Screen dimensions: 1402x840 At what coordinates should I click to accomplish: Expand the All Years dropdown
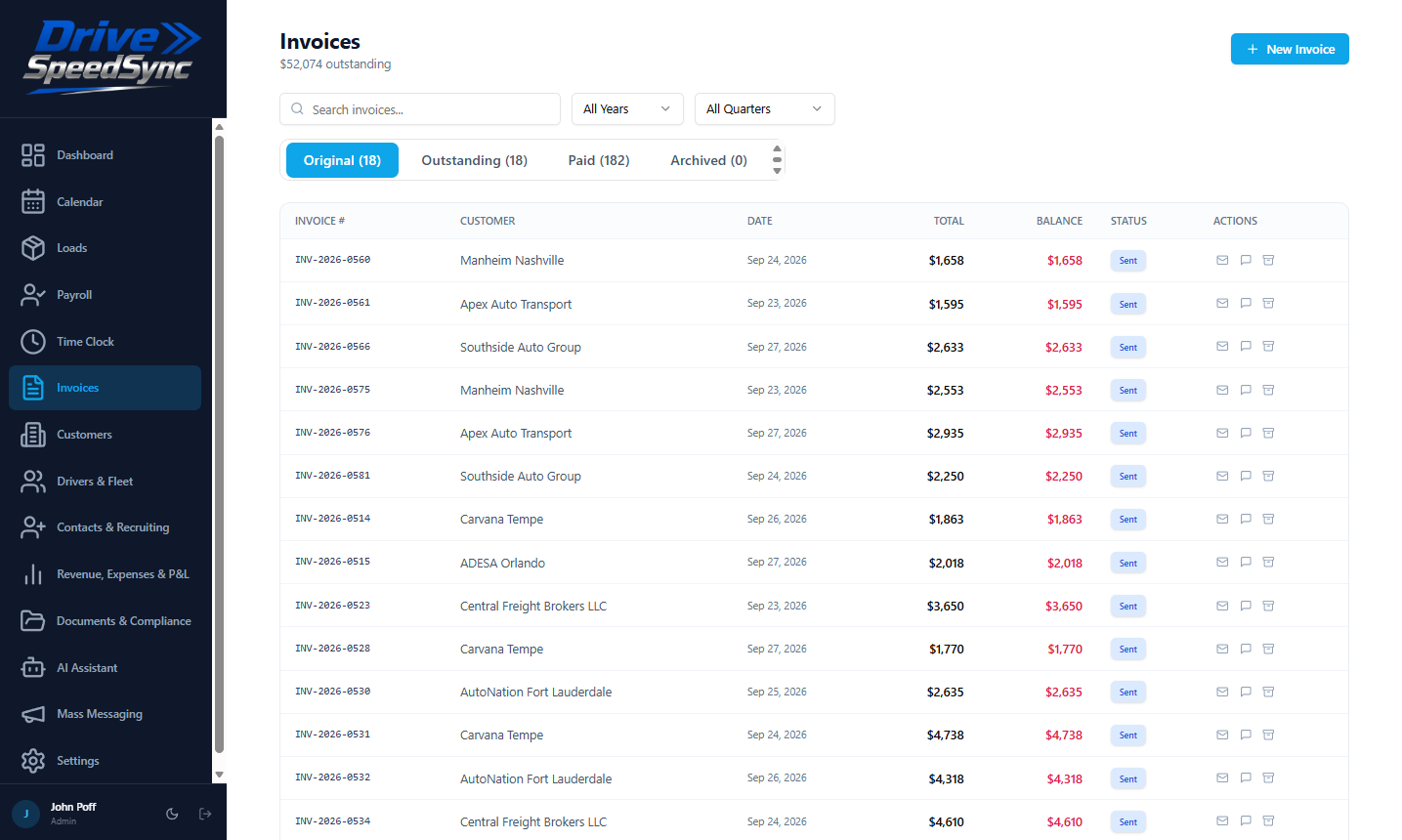pyautogui.click(x=627, y=109)
